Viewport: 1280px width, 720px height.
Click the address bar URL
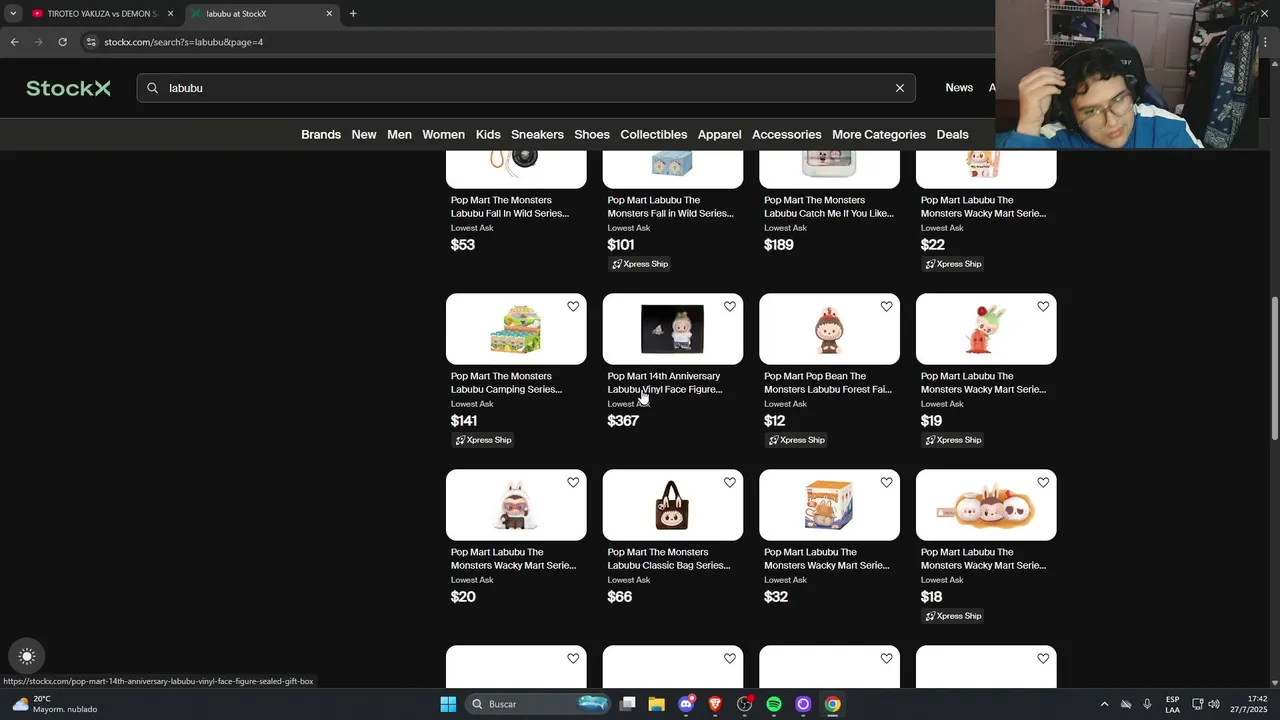(x=184, y=42)
